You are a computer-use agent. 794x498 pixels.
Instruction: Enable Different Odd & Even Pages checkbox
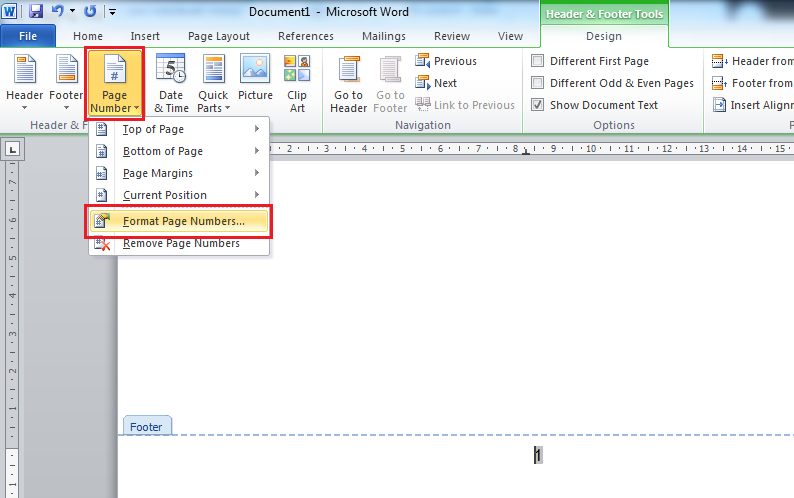coord(537,83)
